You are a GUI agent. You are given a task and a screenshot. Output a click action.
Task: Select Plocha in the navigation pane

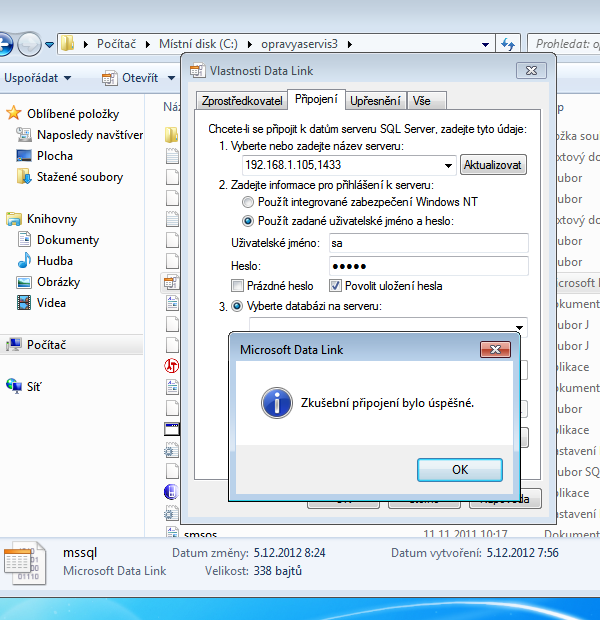click(x=44, y=156)
